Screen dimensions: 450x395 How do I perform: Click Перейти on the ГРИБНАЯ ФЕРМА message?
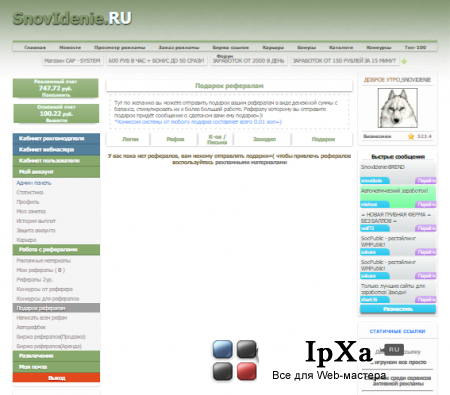pos(426,228)
